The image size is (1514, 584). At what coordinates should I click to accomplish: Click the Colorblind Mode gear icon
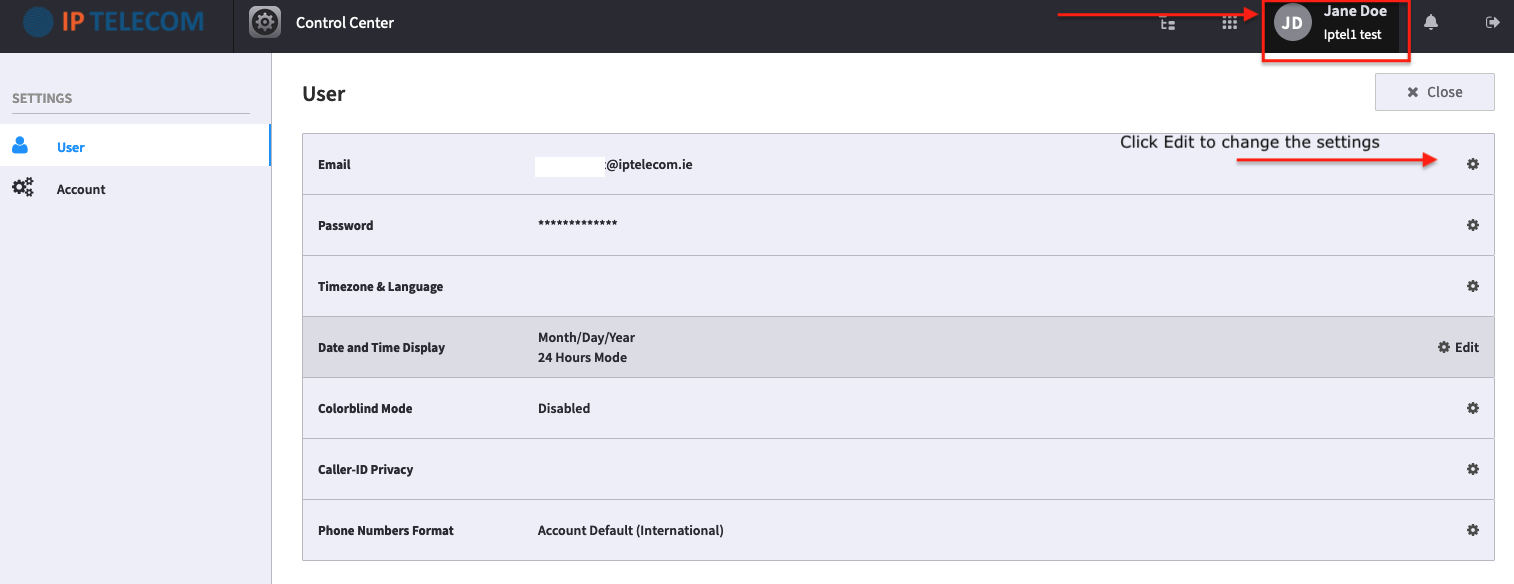click(x=1472, y=408)
